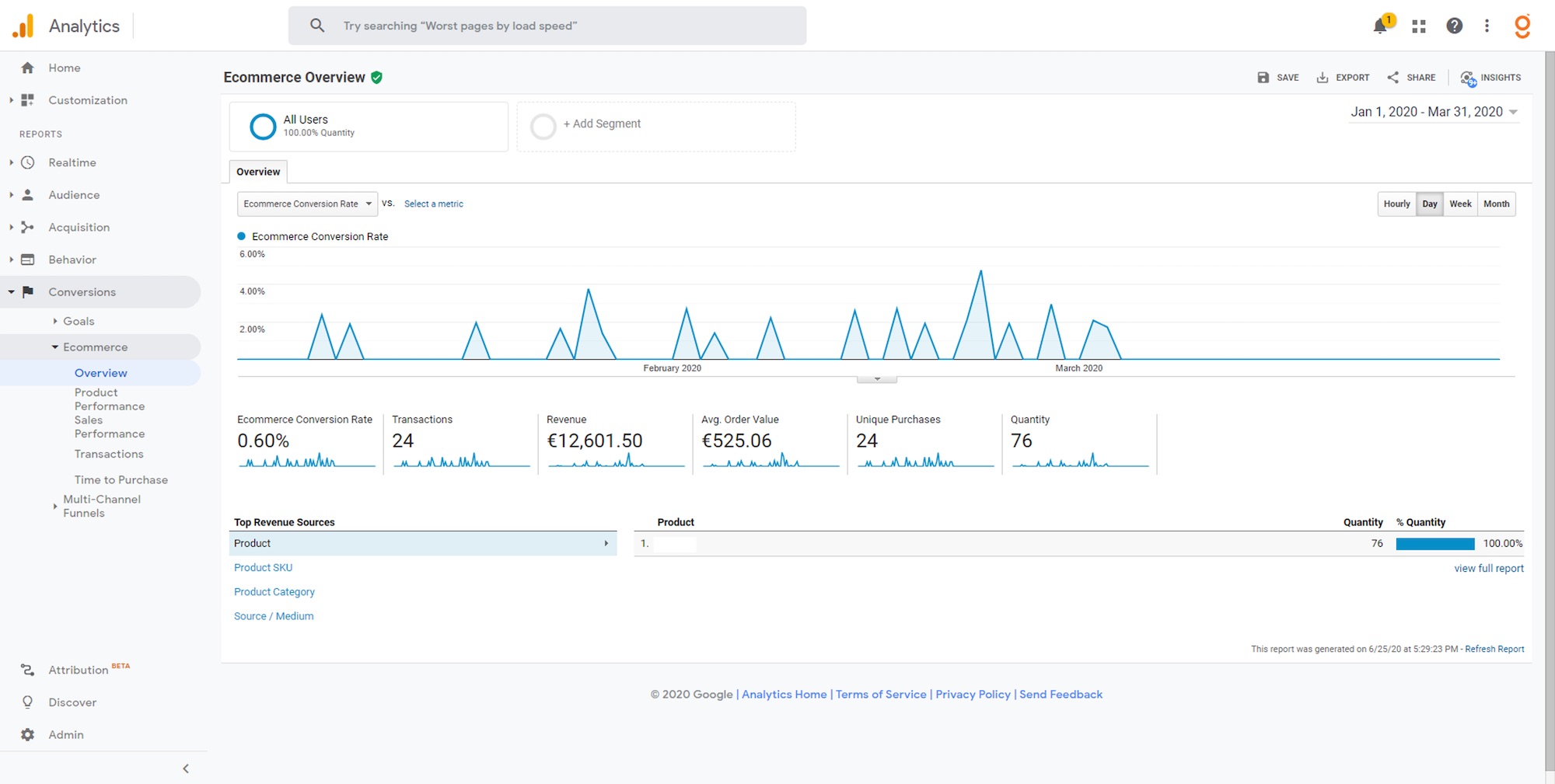Click the Conversions flag icon
The height and width of the screenshot is (784, 1555).
coord(28,292)
